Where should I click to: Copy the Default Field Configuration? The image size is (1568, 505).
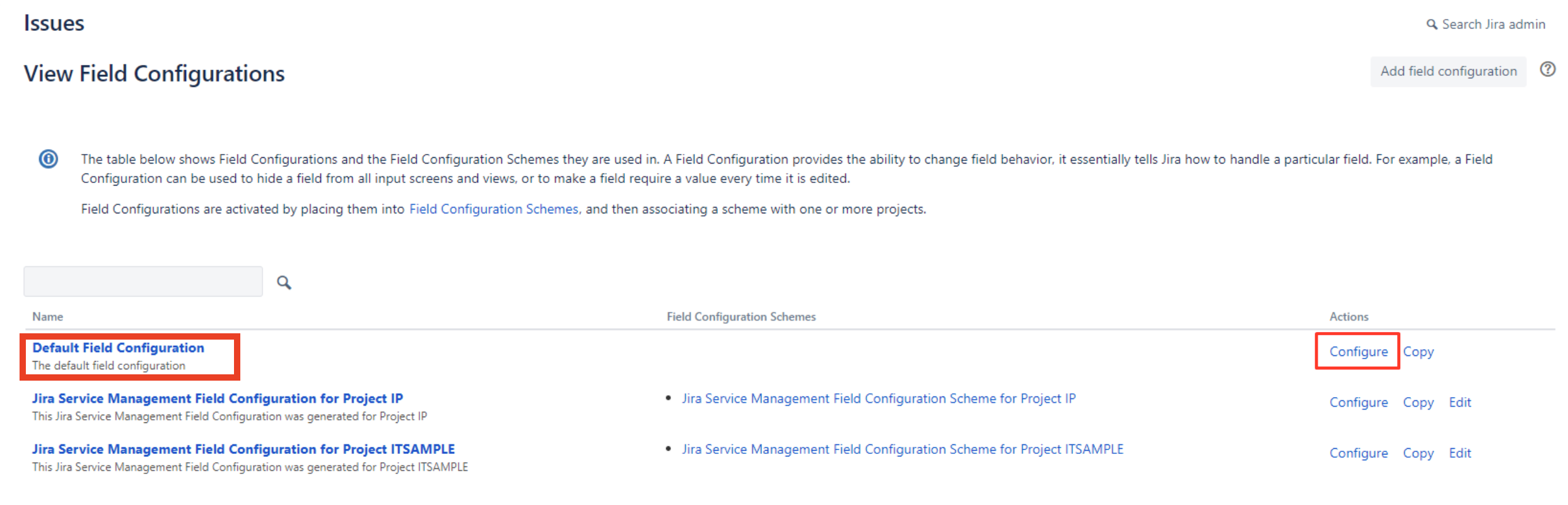tap(1418, 352)
